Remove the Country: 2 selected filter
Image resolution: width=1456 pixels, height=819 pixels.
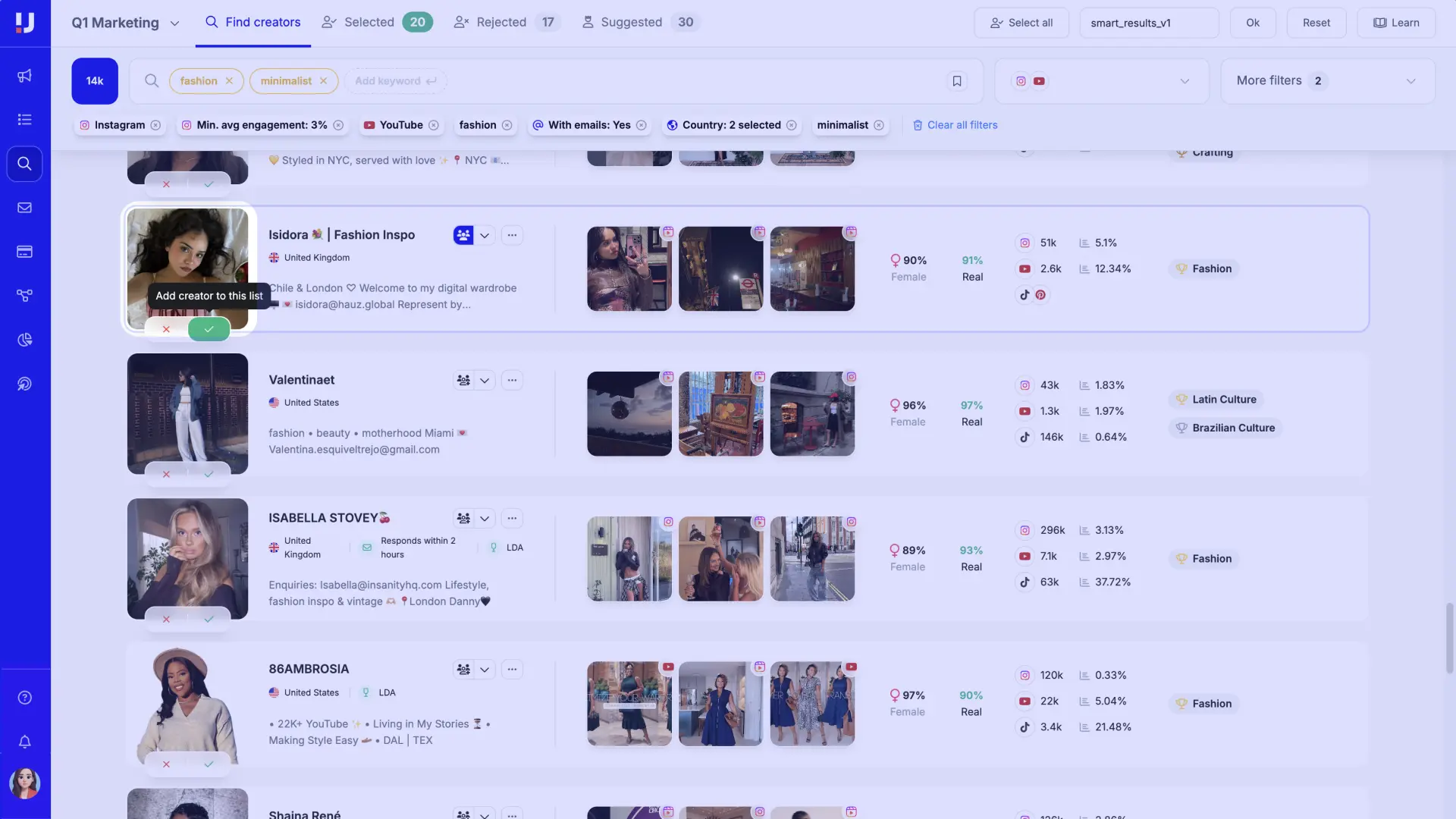pos(792,125)
